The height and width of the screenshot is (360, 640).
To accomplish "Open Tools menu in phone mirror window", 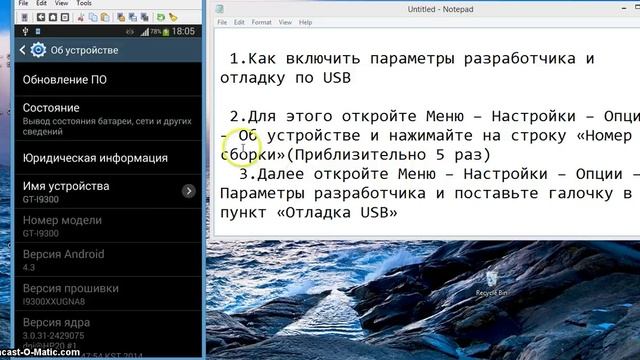I will (x=84, y=3).
